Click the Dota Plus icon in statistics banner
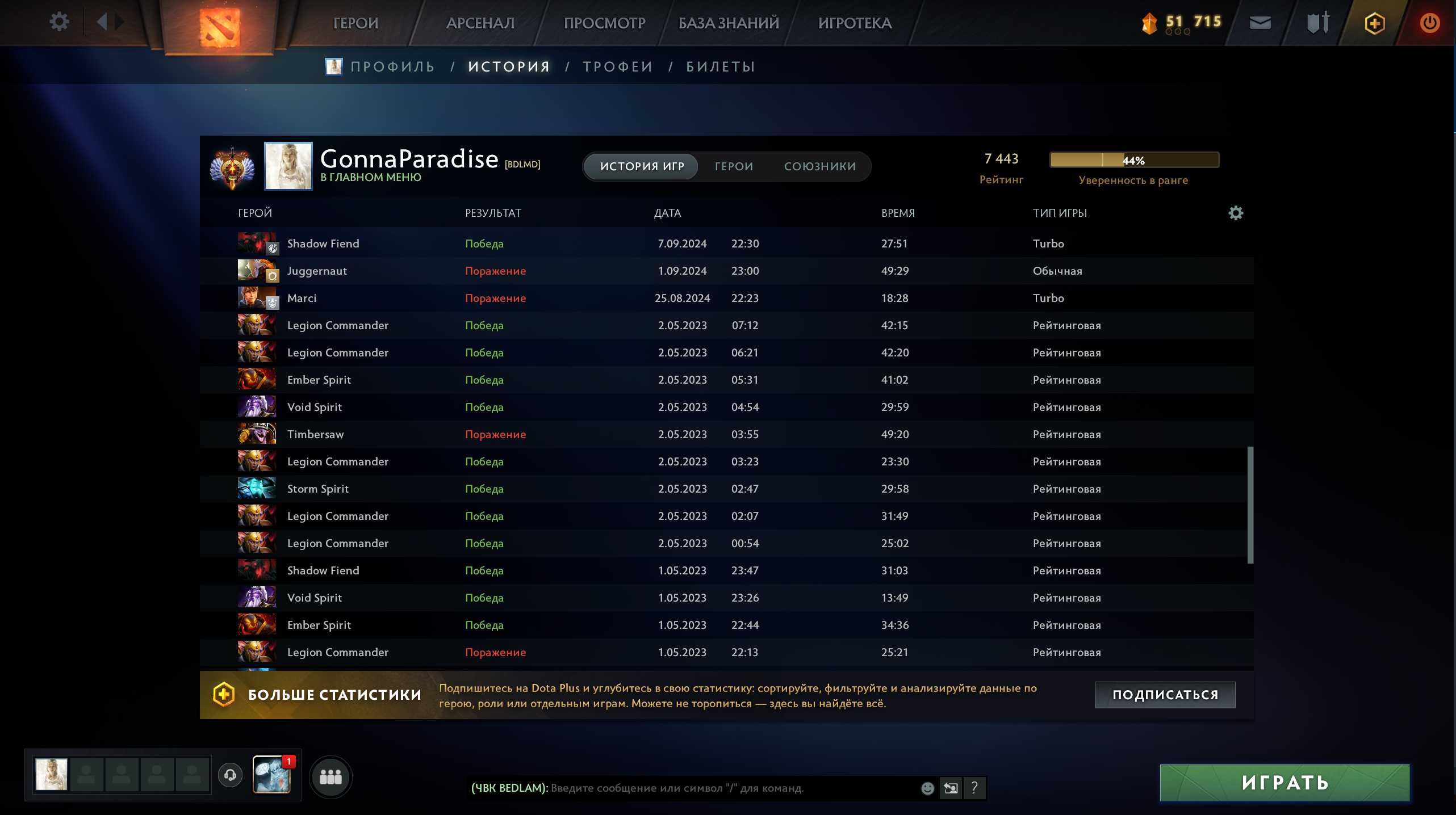1456x815 pixels. pyautogui.click(x=224, y=695)
